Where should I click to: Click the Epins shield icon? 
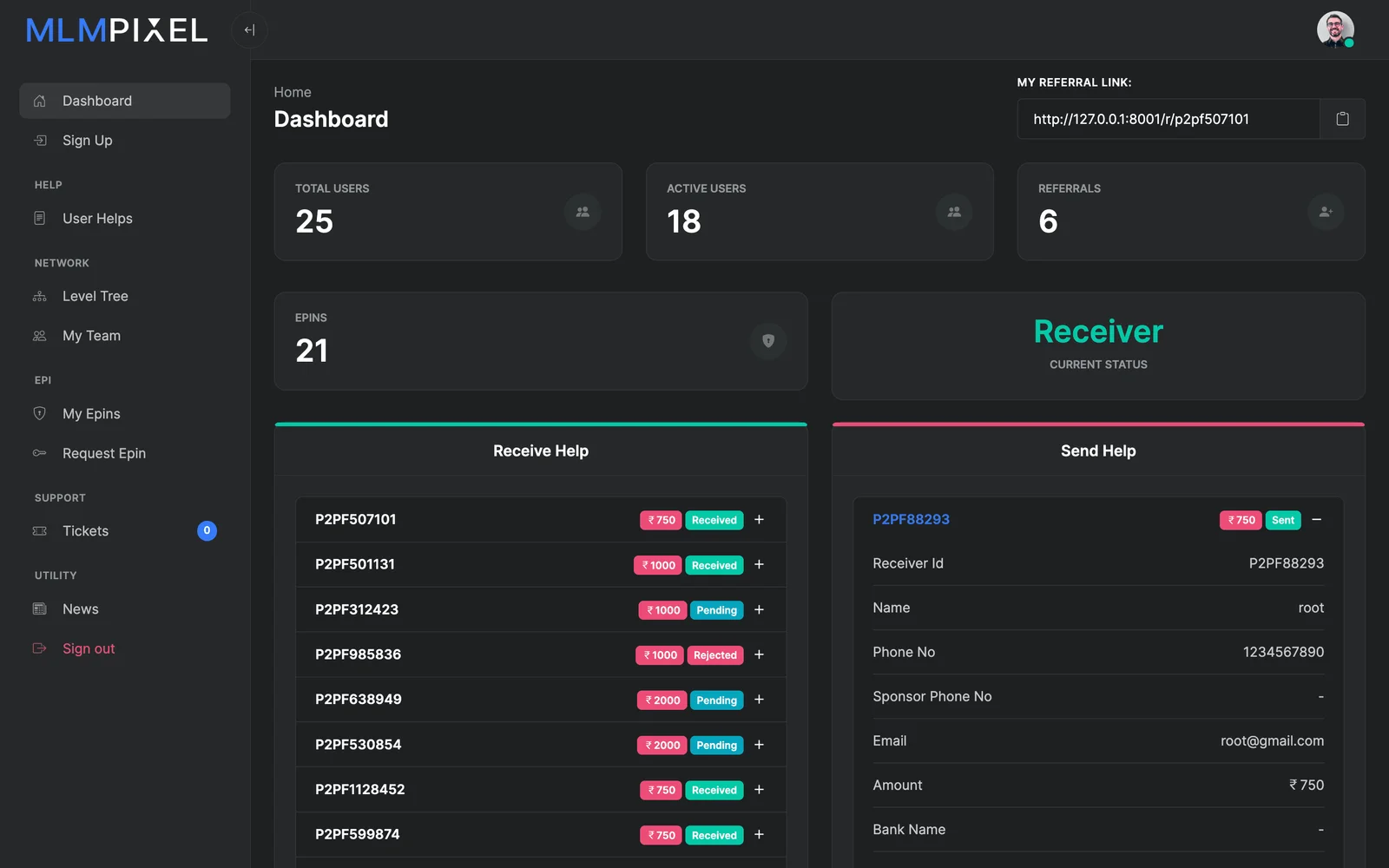click(x=768, y=341)
